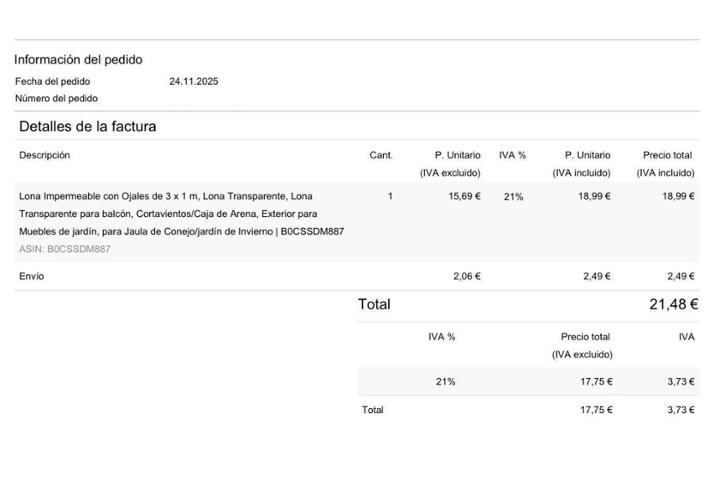The image size is (720, 480).
Task: Click the "Envío" row label
Action: (x=32, y=276)
